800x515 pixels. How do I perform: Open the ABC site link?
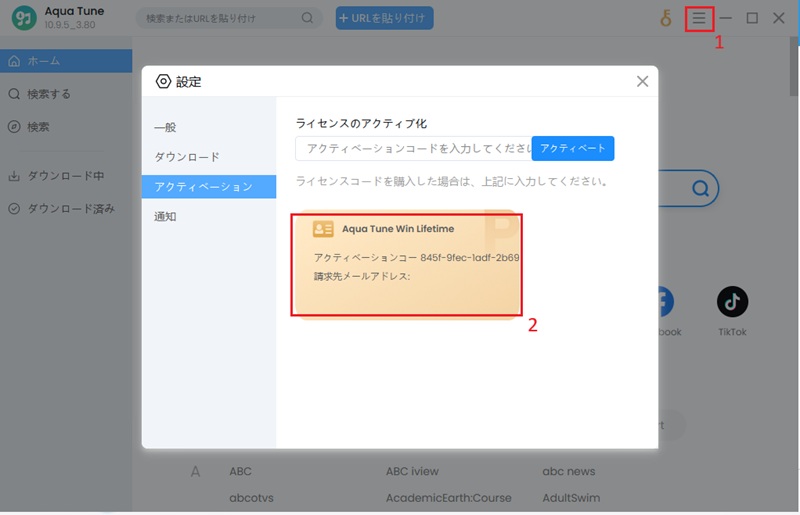click(x=240, y=471)
